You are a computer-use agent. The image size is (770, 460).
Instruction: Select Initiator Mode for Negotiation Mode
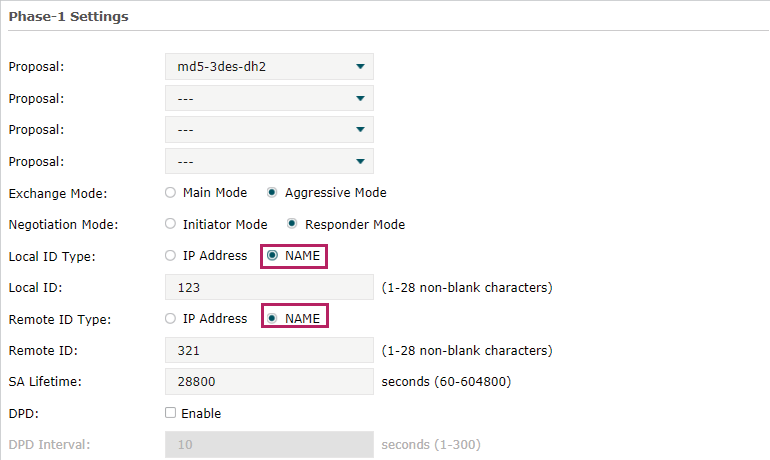[x=171, y=224]
